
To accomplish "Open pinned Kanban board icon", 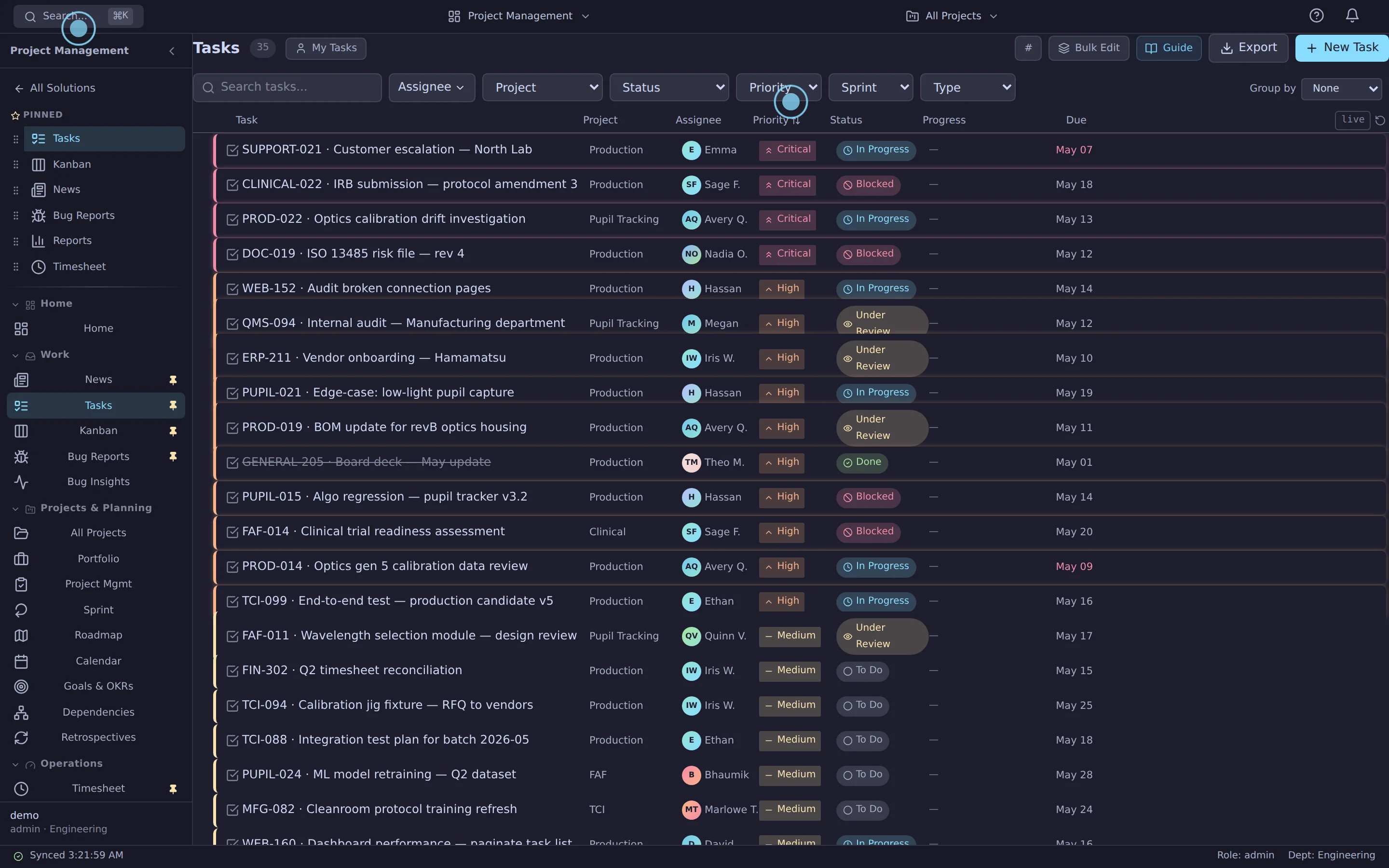I will tap(39, 165).
